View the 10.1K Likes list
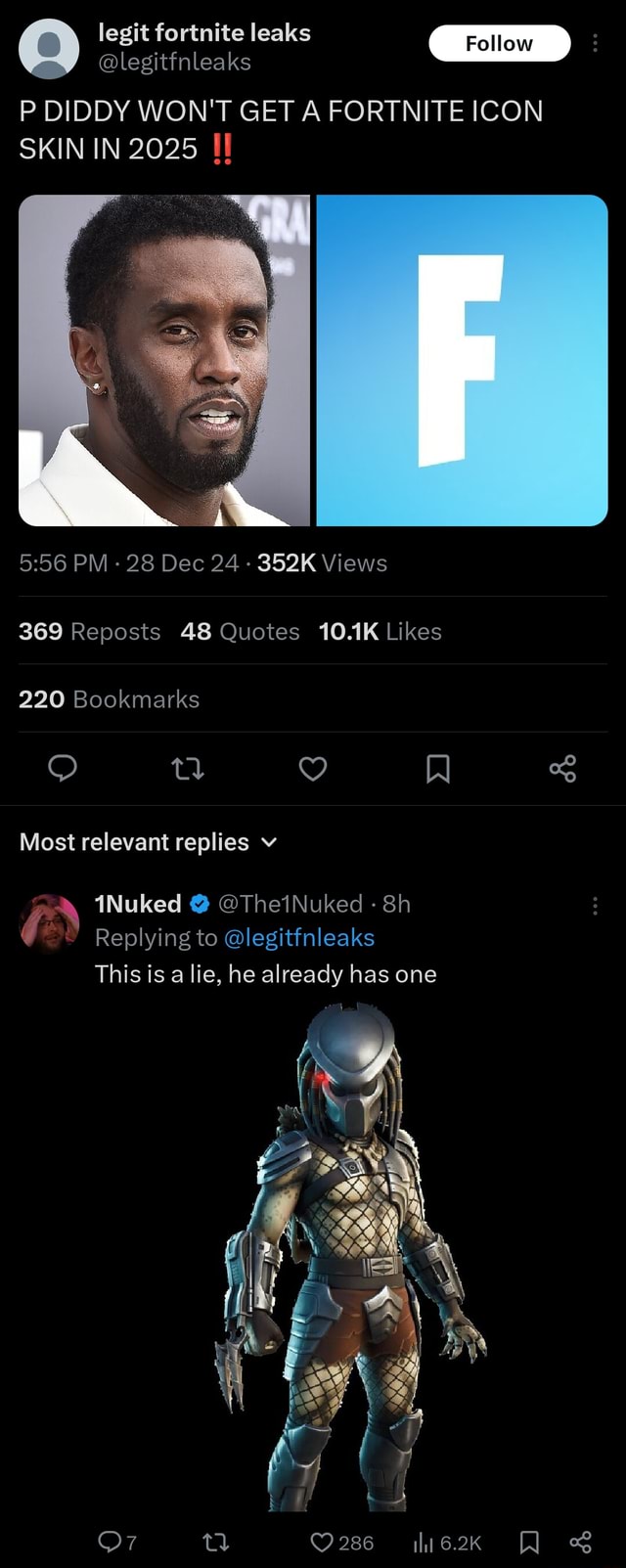 tap(378, 631)
